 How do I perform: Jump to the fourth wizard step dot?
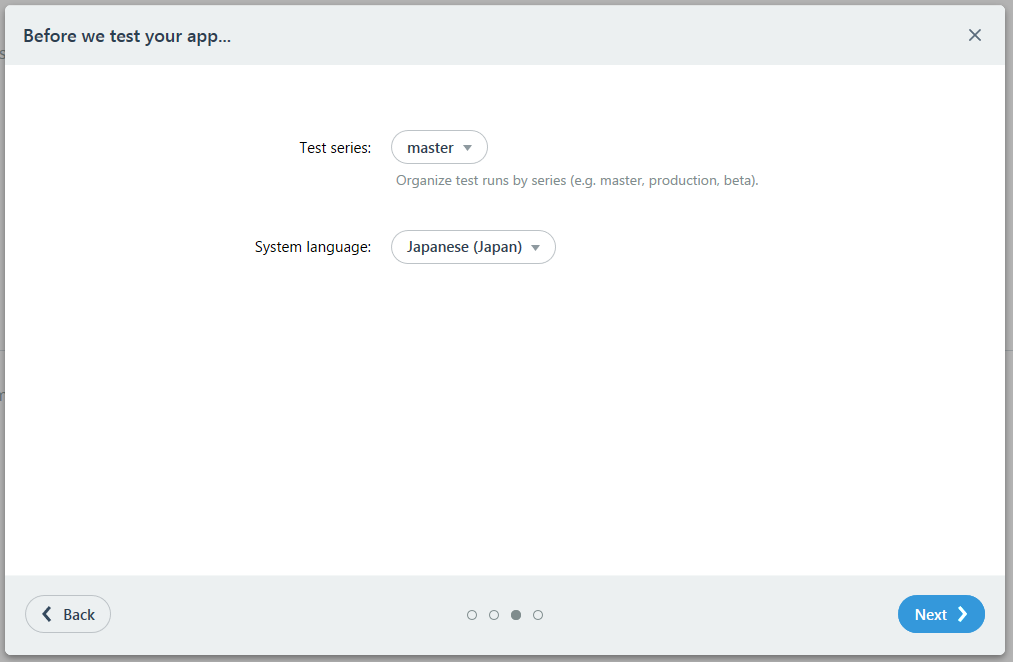pos(538,615)
